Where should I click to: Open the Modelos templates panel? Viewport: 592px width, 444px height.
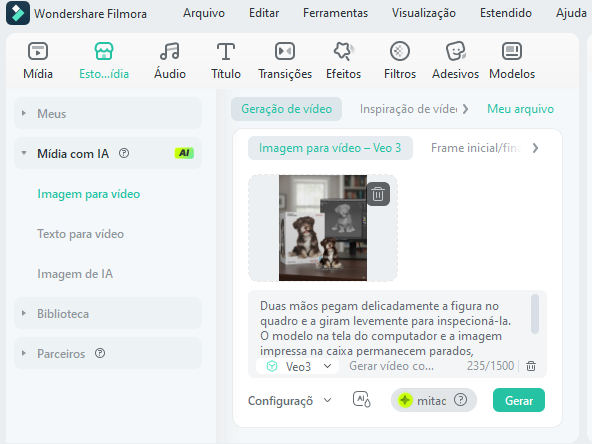(x=512, y=61)
